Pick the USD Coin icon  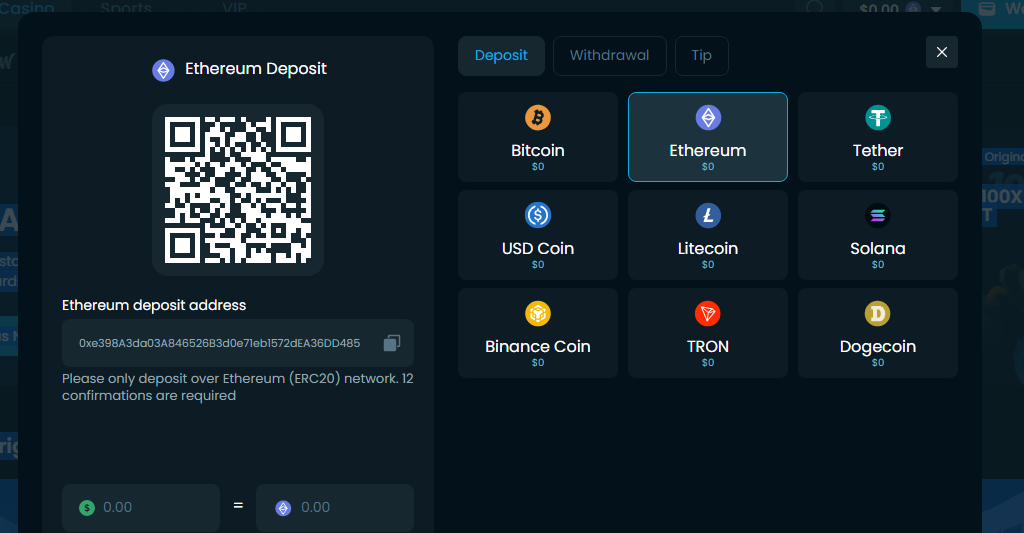click(538, 215)
